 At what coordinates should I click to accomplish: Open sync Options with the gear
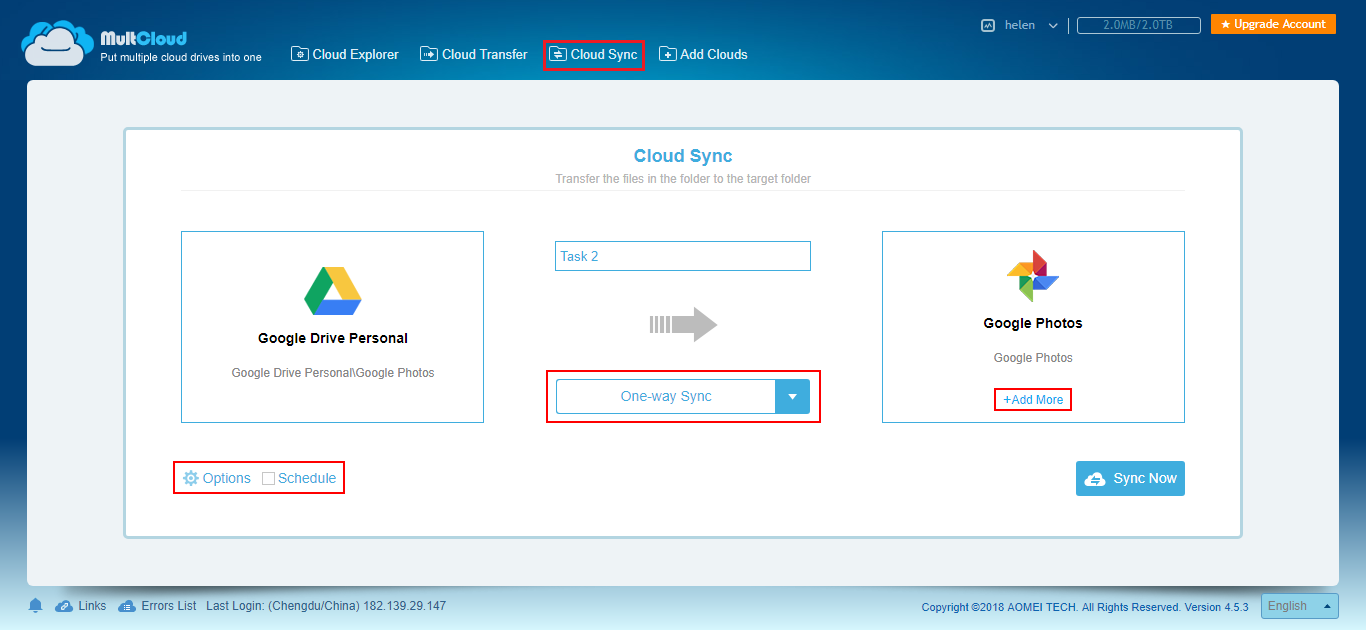click(x=216, y=478)
